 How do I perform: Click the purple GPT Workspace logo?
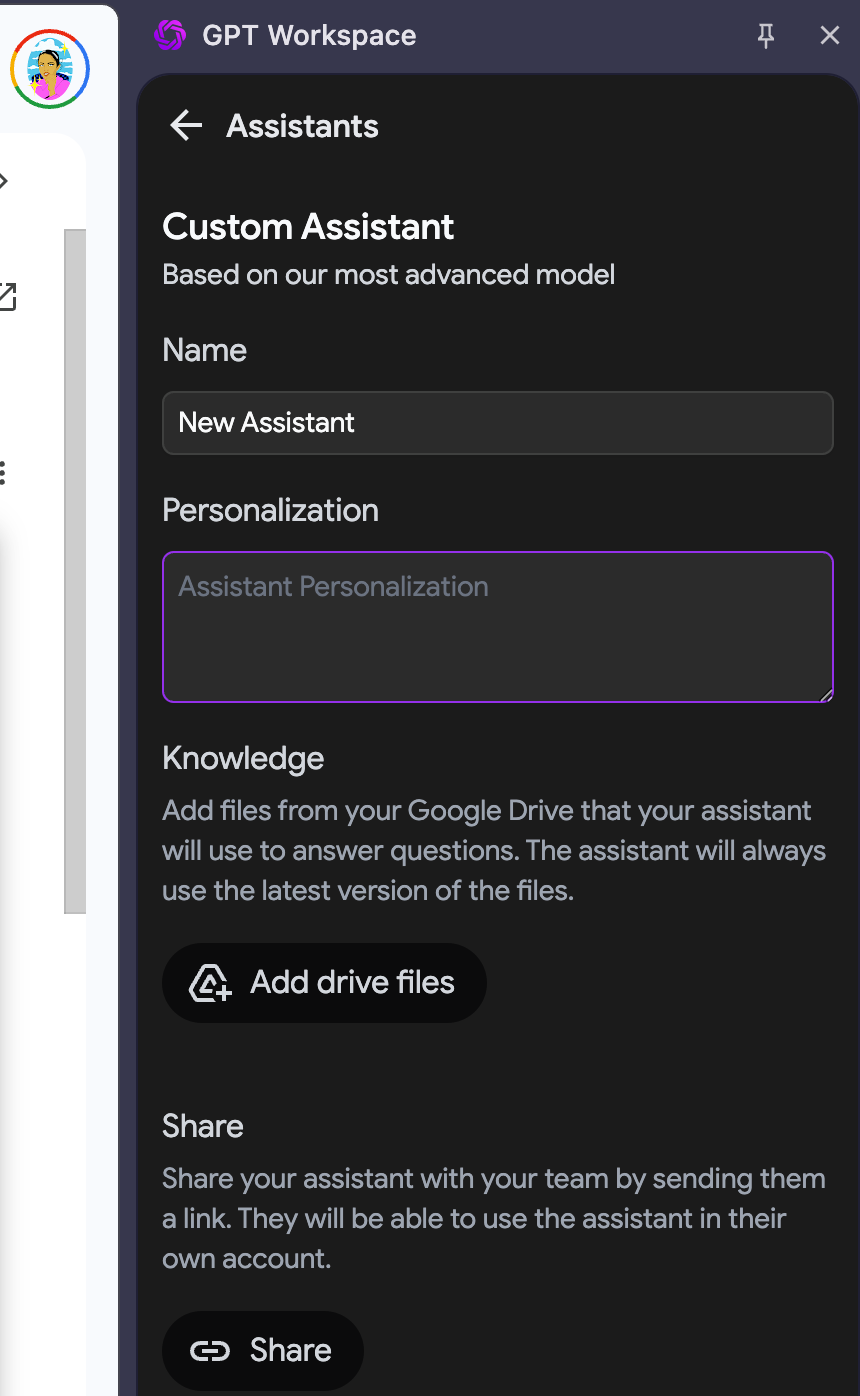click(170, 36)
